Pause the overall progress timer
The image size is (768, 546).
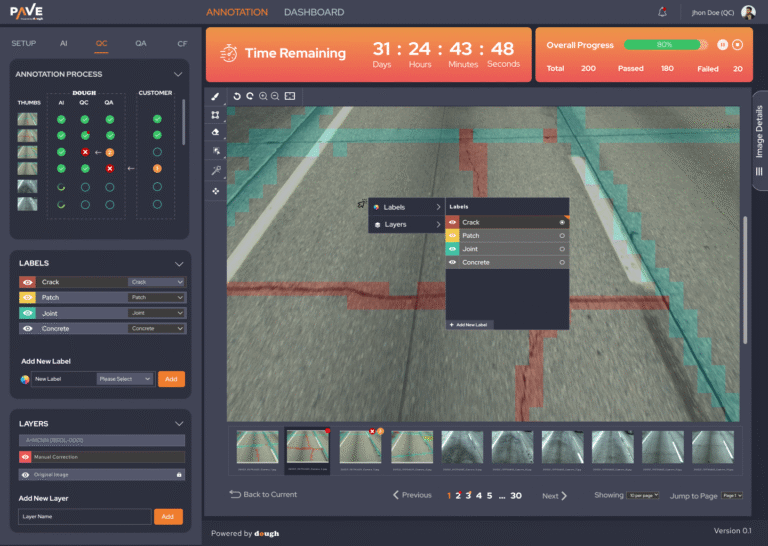click(x=722, y=44)
